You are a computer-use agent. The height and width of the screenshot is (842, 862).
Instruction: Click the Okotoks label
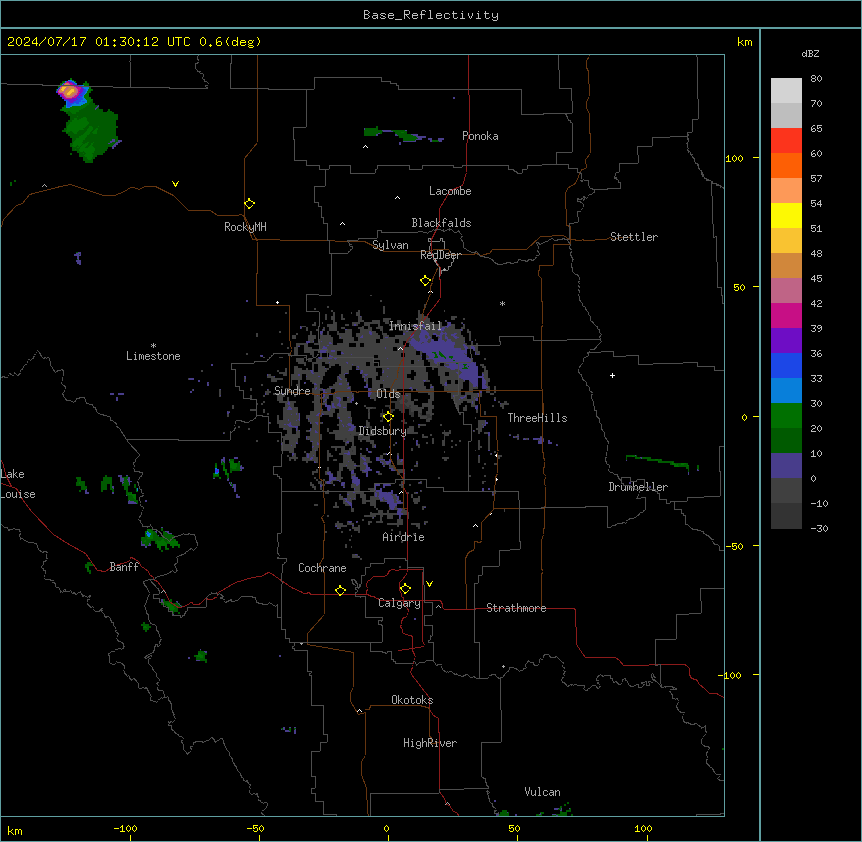412,700
